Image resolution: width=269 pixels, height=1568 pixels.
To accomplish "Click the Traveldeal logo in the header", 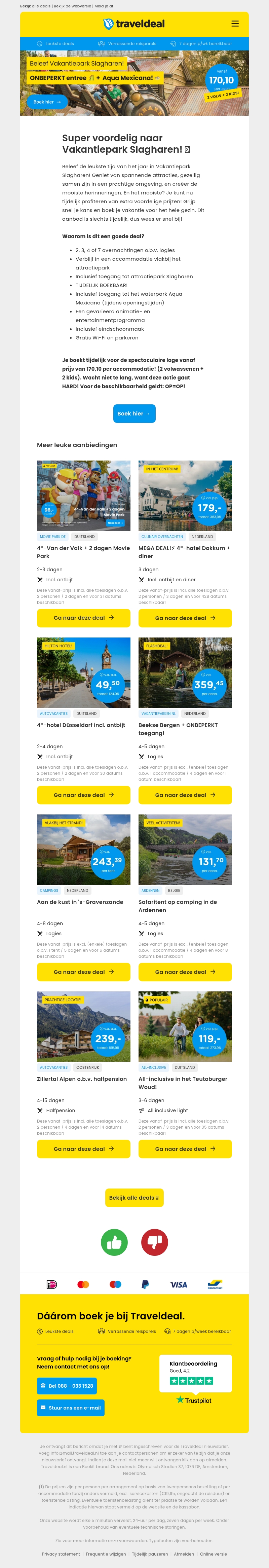I will pyautogui.click(x=134, y=24).
